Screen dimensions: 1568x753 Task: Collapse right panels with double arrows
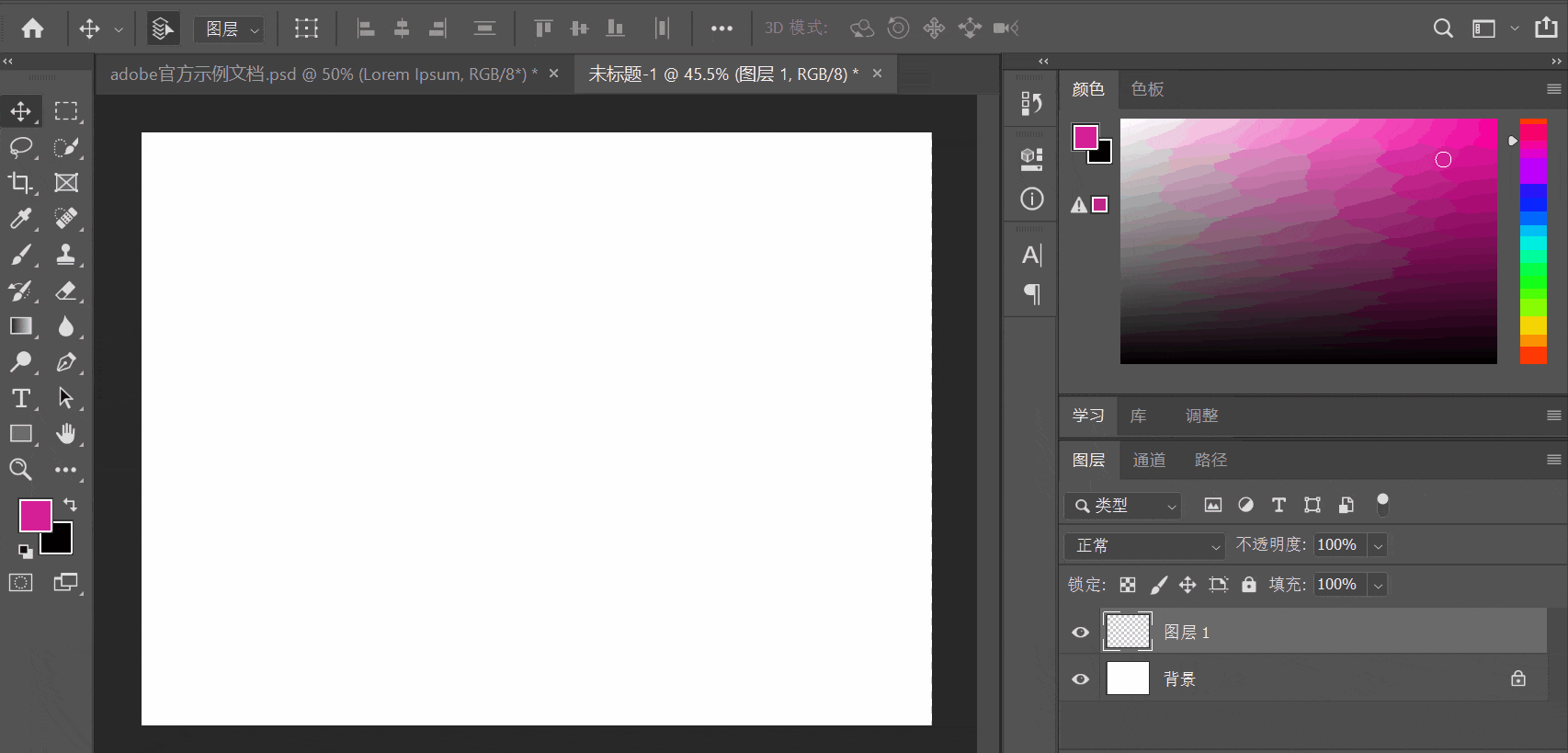1556,62
